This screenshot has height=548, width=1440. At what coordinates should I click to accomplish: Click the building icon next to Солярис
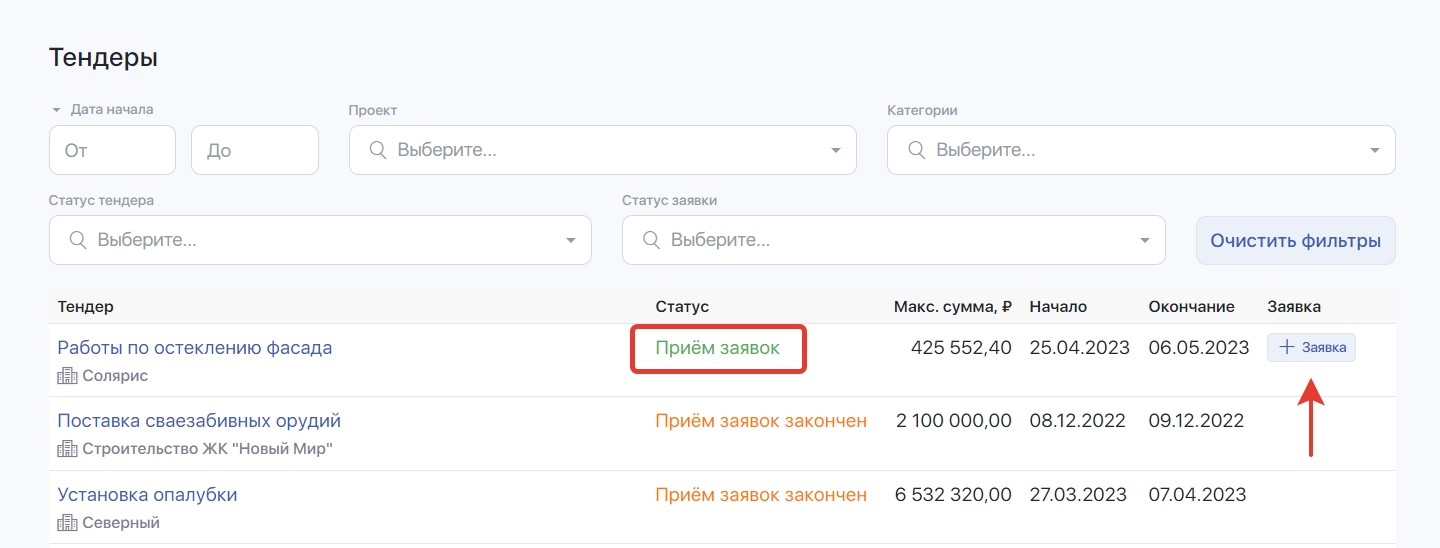tap(67, 376)
